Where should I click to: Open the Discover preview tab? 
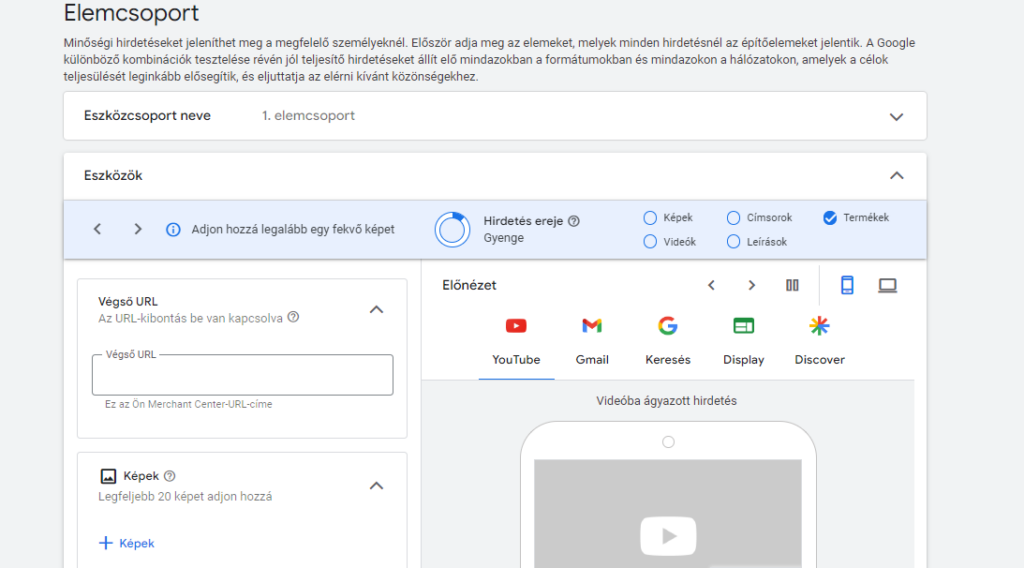point(819,340)
